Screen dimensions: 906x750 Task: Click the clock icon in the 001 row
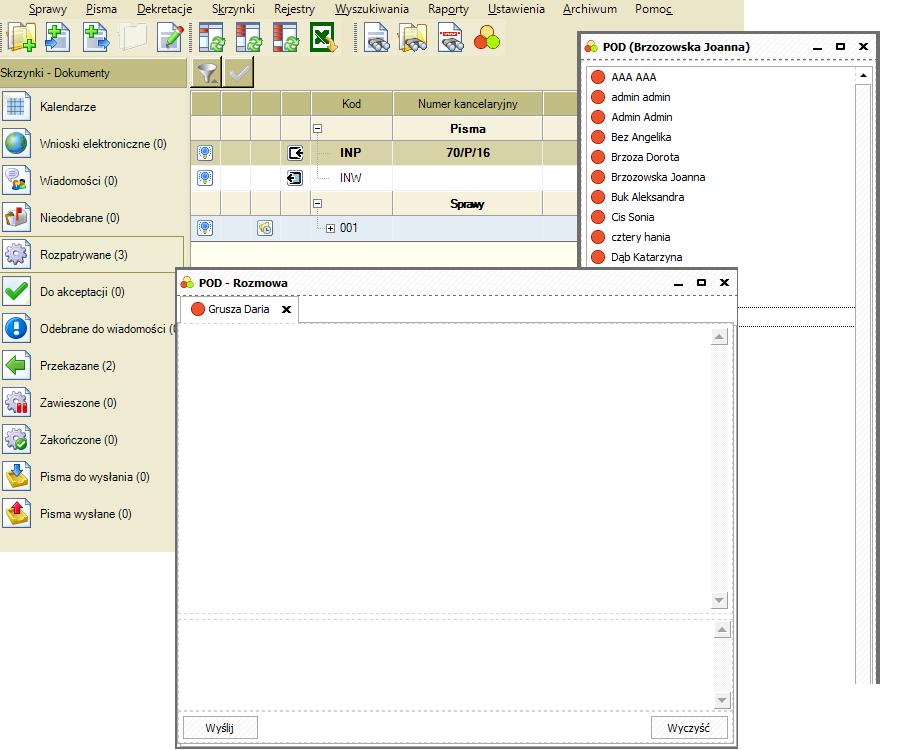point(265,228)
